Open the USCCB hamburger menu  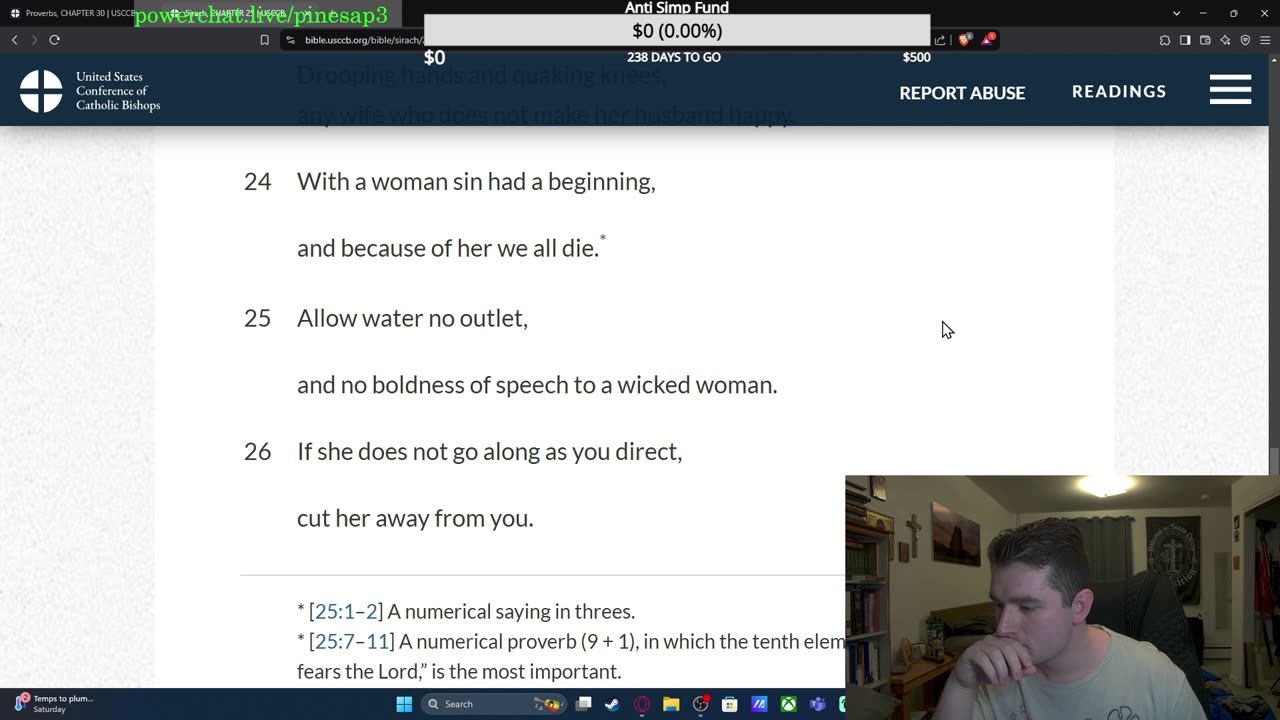pyautogui.click(x=1230, y=90)
